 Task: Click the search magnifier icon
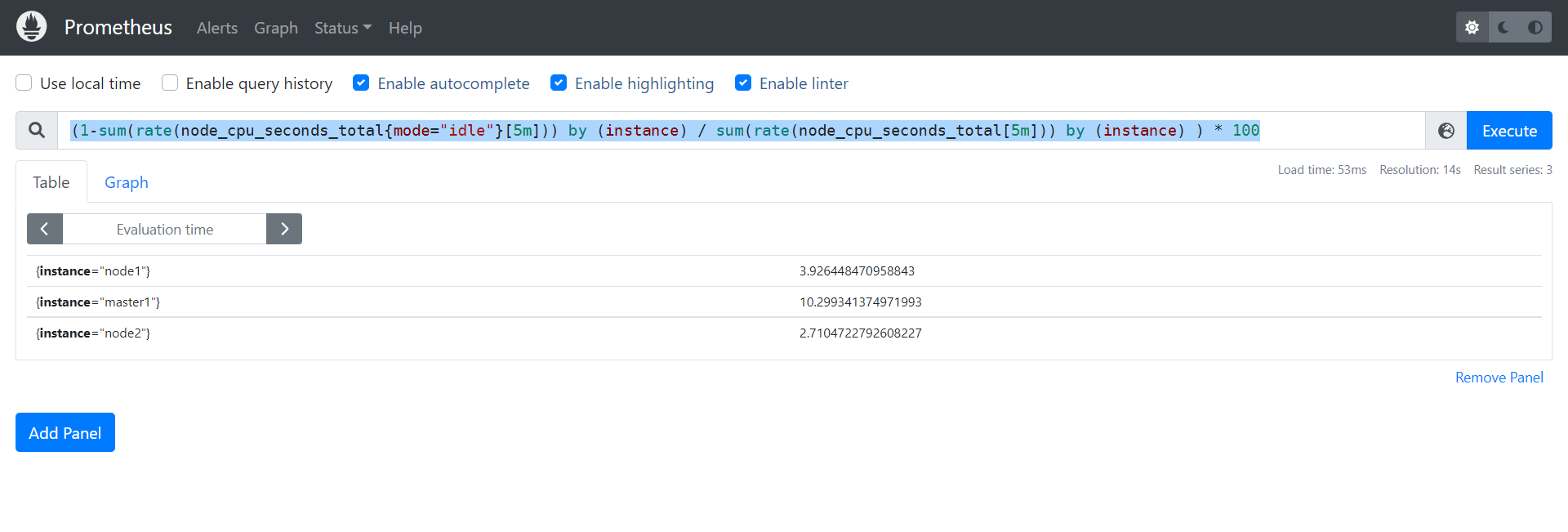click(x=37, y=130)
